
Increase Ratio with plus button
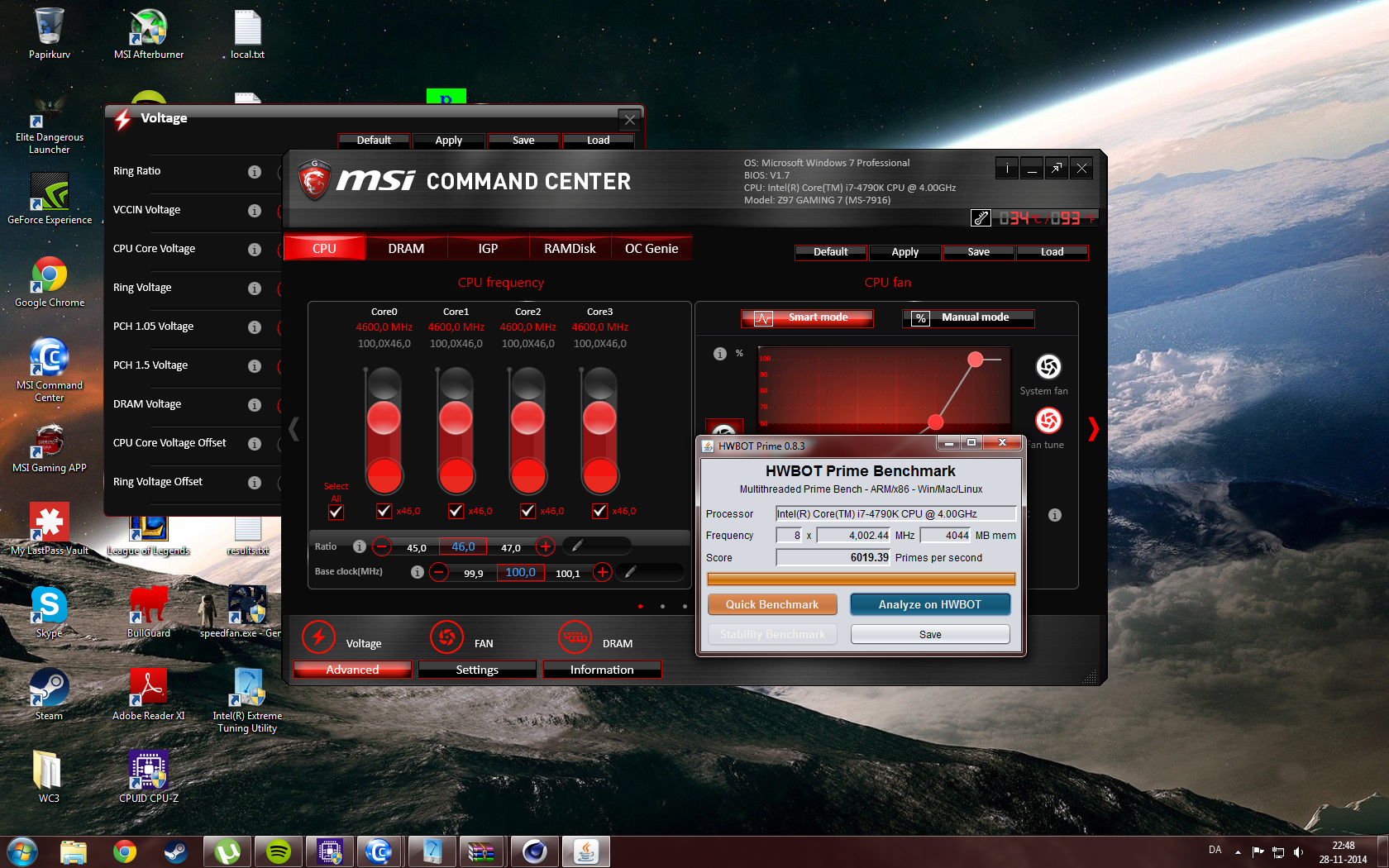[x=545, y=546]
